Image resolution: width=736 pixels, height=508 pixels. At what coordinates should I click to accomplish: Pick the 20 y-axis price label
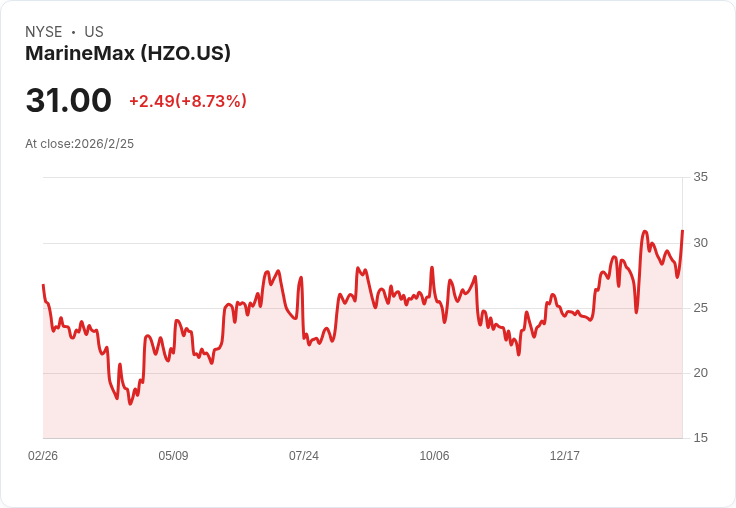pos(700,373)
